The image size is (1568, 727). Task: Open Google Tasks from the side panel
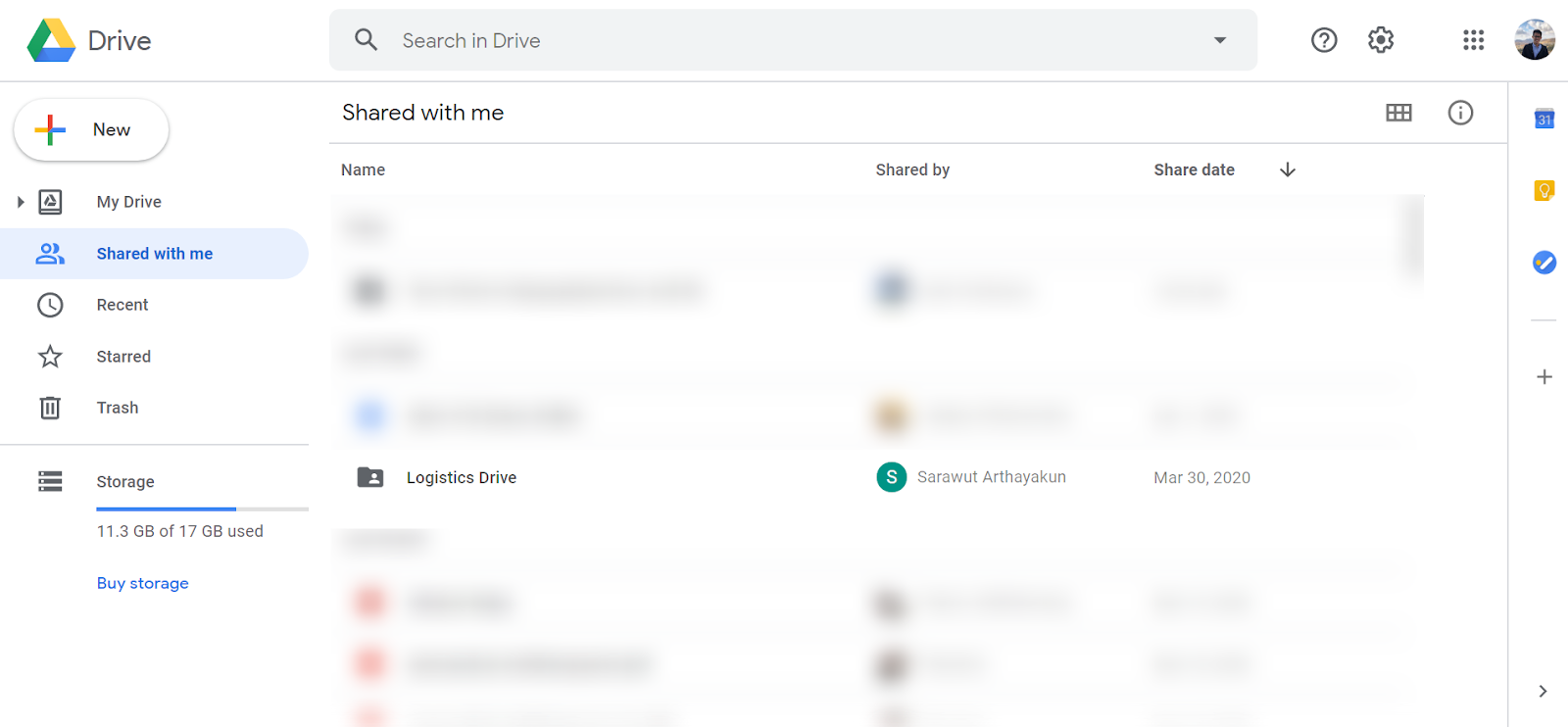point(1543,262)
